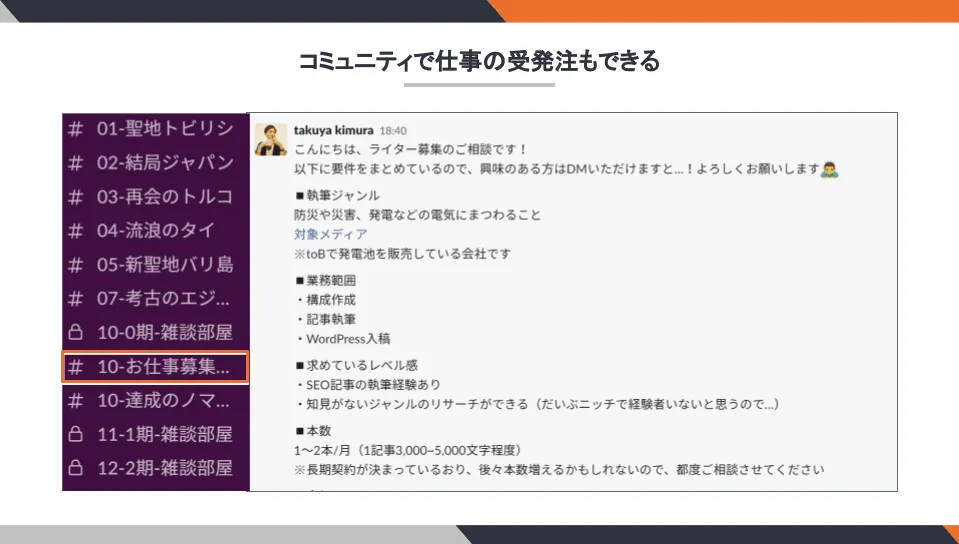Click the lock icon beside 11-1期-雑談部屋

75,434
